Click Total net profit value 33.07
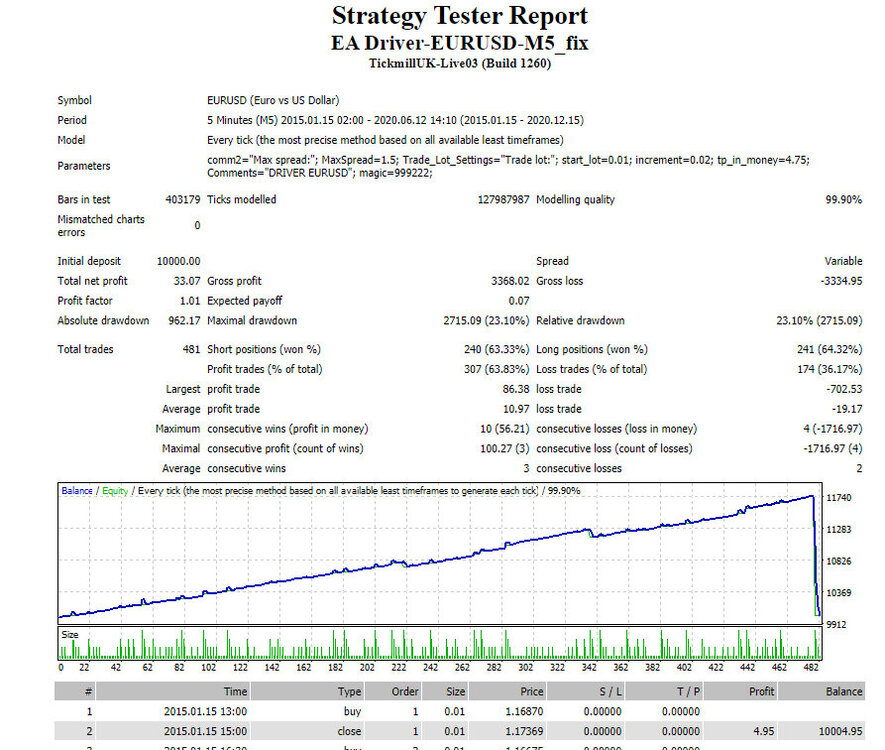The height and width of the screenshot is (750, 885). pos(187,281)
